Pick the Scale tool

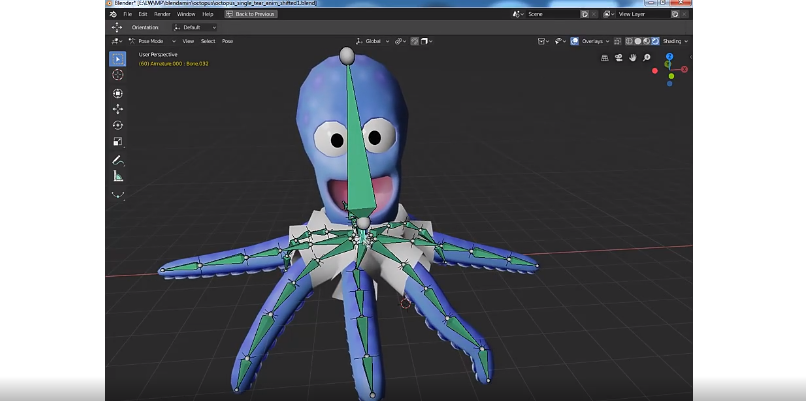pyautogui.click(x=117, y=142)
